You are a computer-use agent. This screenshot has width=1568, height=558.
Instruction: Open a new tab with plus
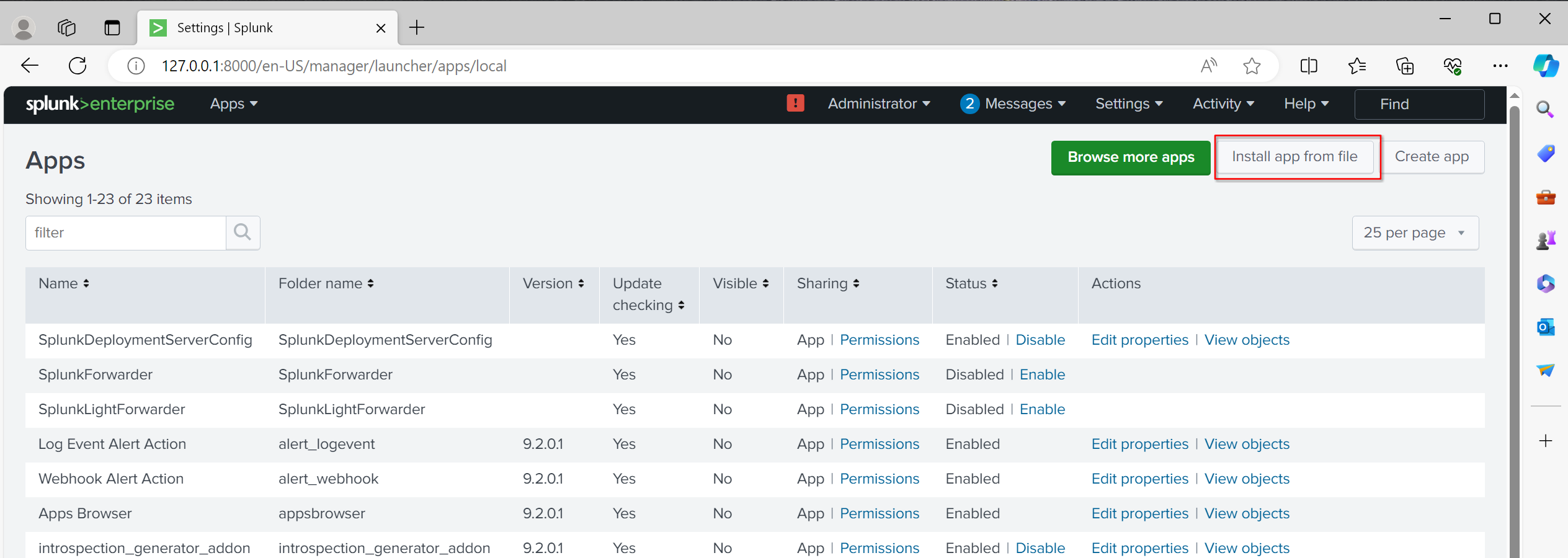pyautogui.click(x=417, y=27)
